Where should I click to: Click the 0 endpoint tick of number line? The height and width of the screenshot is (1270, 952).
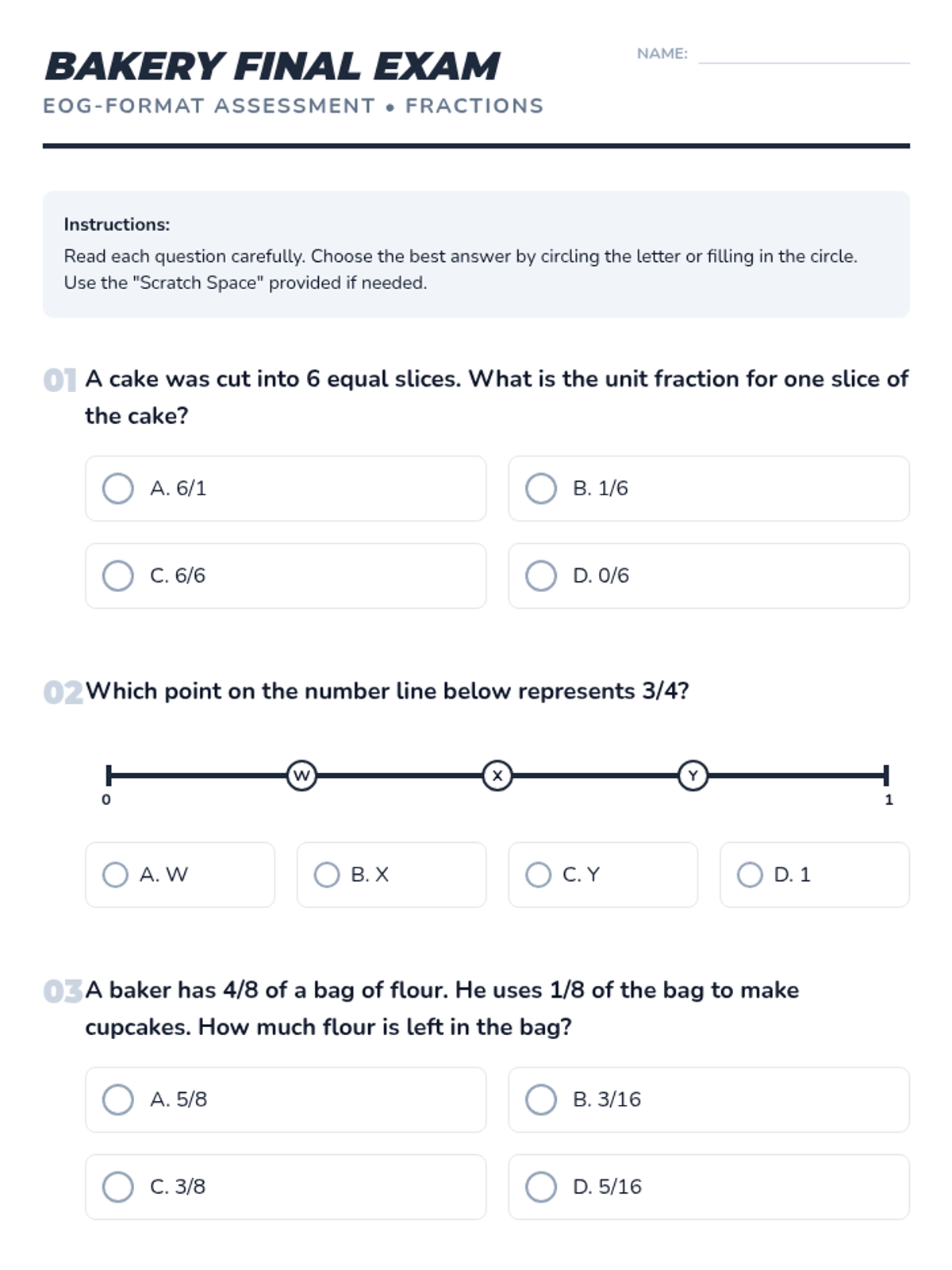(109, 775)
